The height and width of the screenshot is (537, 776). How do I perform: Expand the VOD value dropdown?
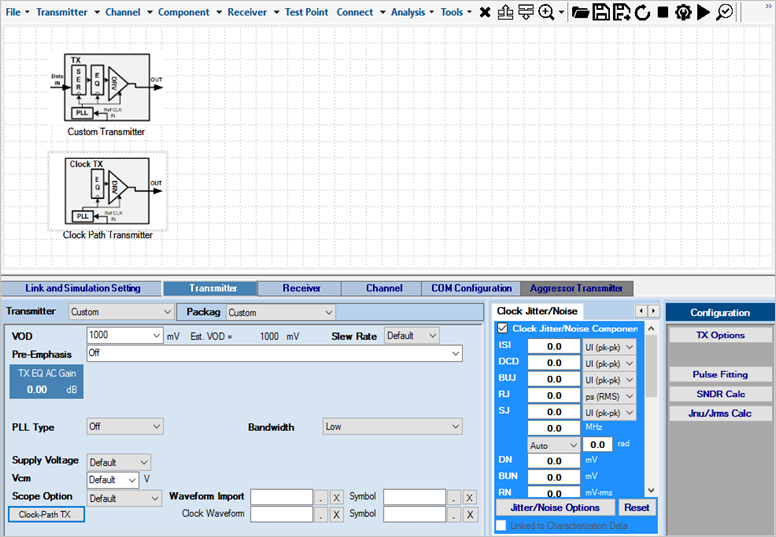click(155, 337)
